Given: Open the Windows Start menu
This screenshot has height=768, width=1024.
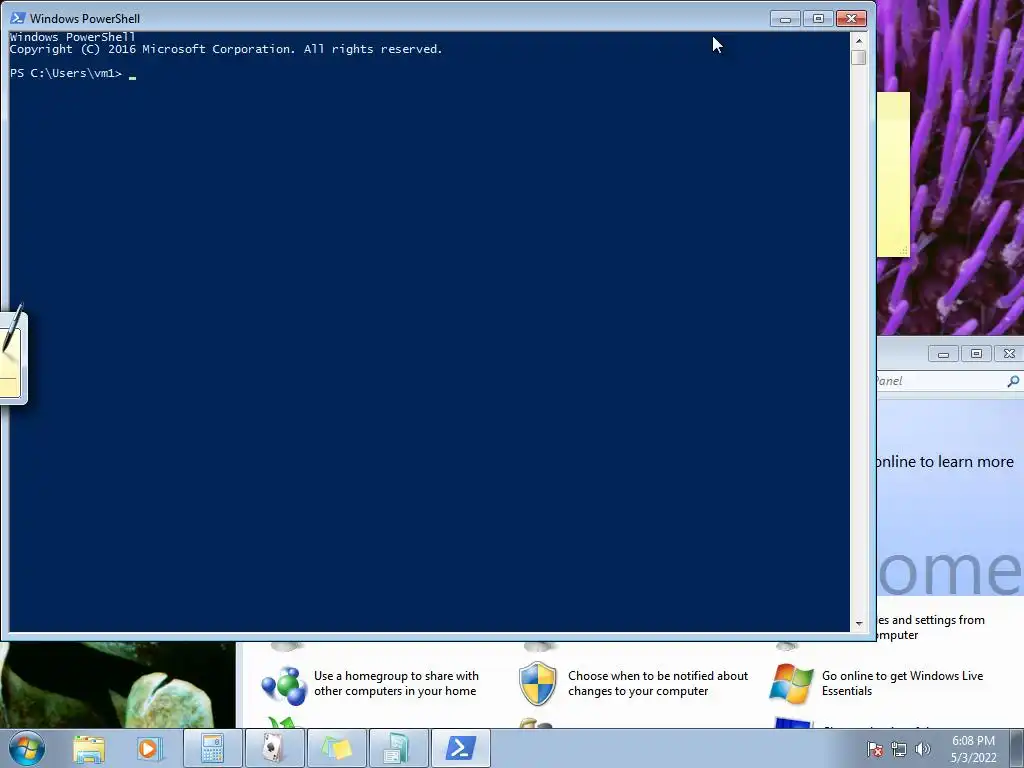Looking at the screenshot, I should pos(27,748).
